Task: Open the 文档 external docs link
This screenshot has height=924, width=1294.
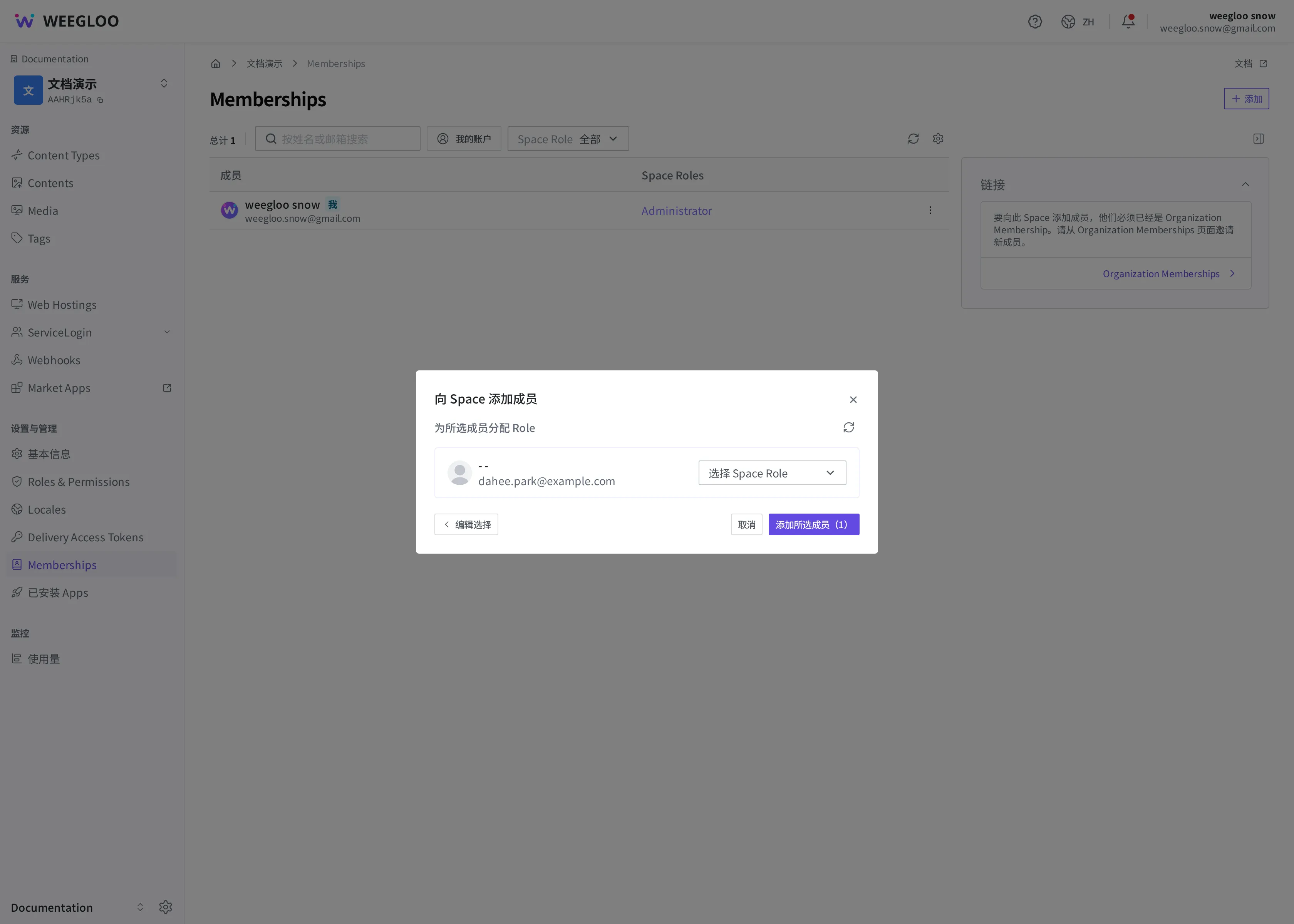Action: tap(1251, 64)
